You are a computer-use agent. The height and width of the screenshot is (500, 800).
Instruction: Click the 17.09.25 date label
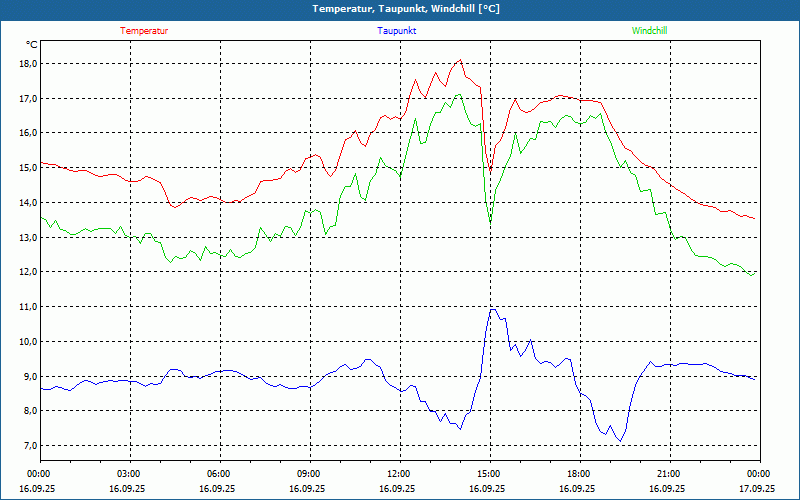(757, 489)
